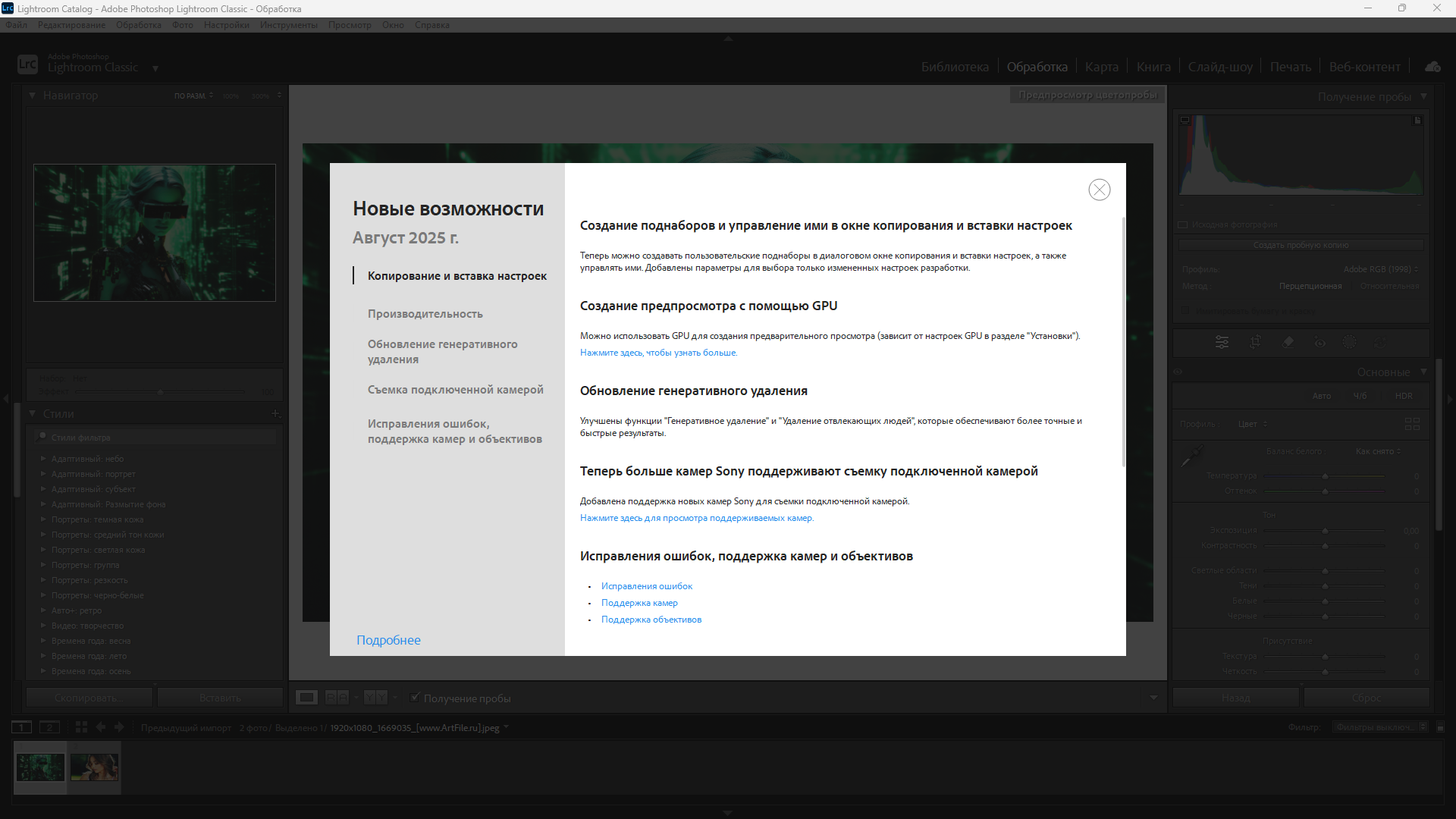
Task: Switch to Библиотека module
Action: coord(955,67)
